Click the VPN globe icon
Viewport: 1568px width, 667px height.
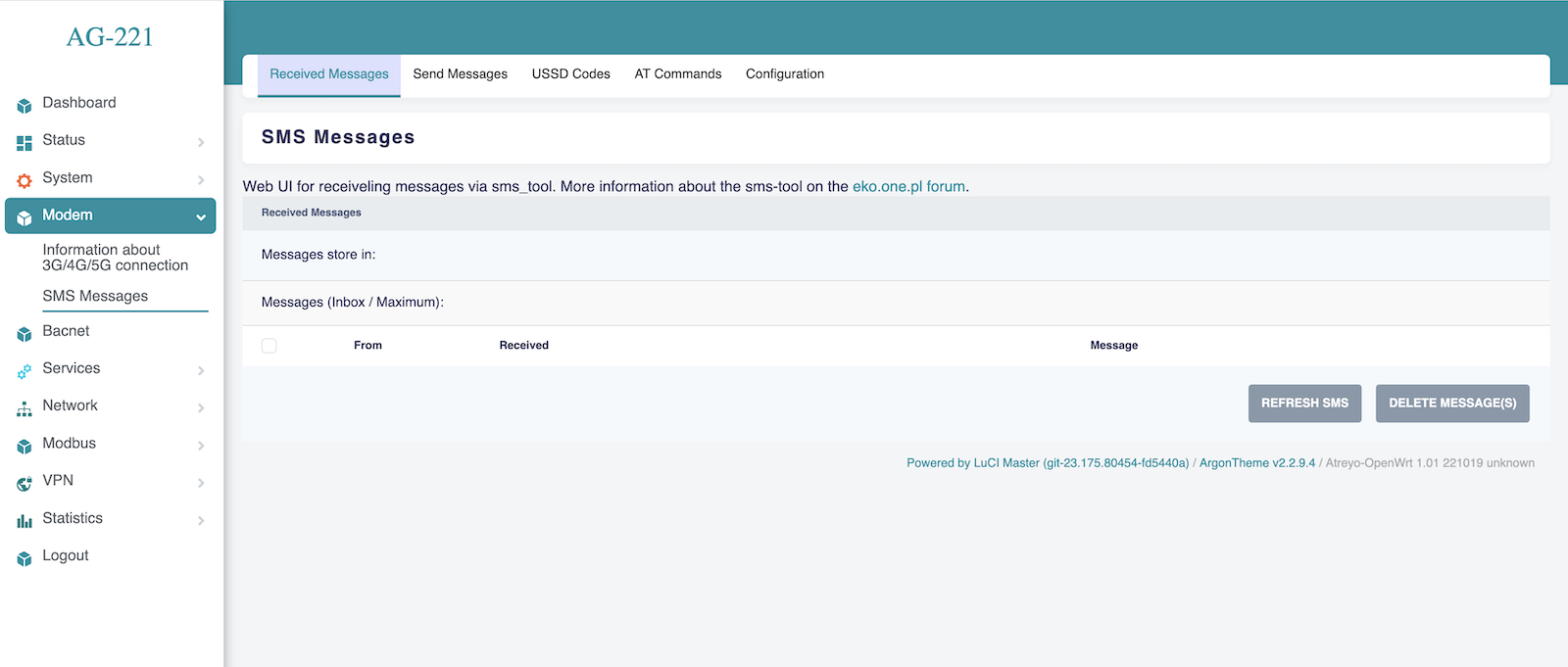click(24, 483)
